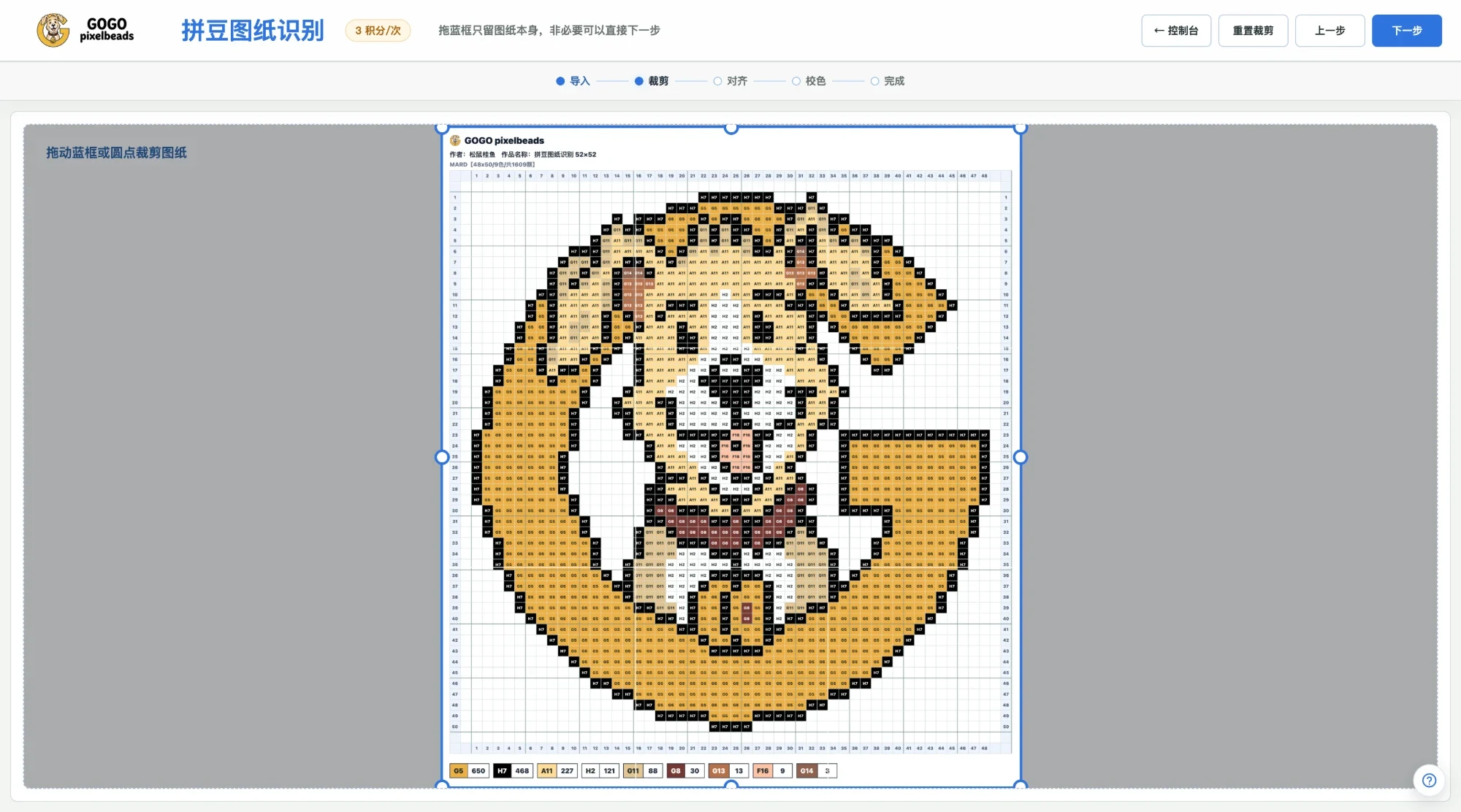The image size is (1461, 812).
Task: Select the 完成 step
Action: tap(888, 81)
